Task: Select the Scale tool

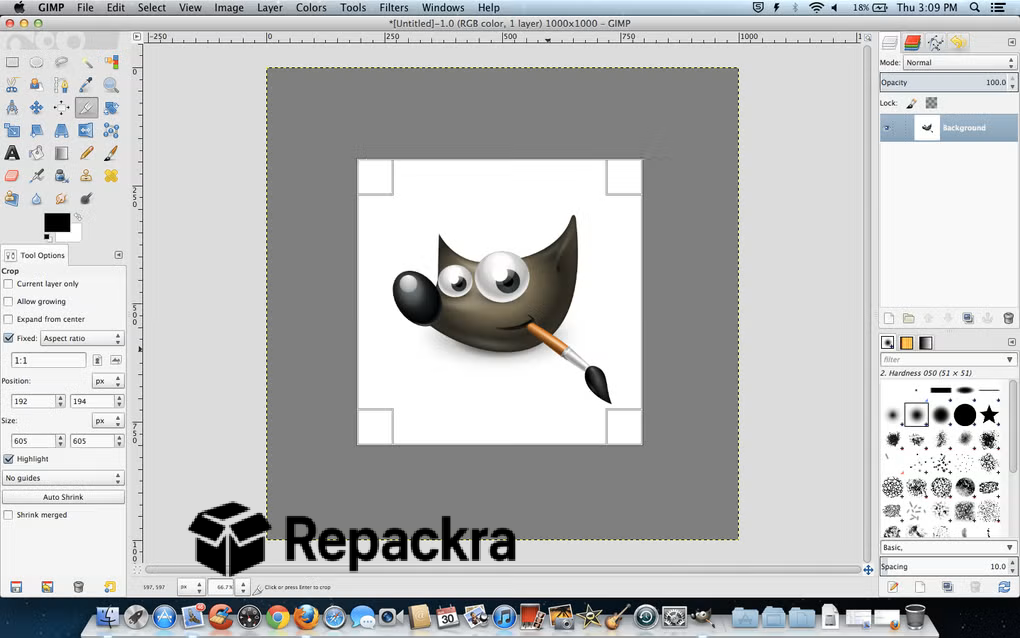Action: tap(12, 130)
